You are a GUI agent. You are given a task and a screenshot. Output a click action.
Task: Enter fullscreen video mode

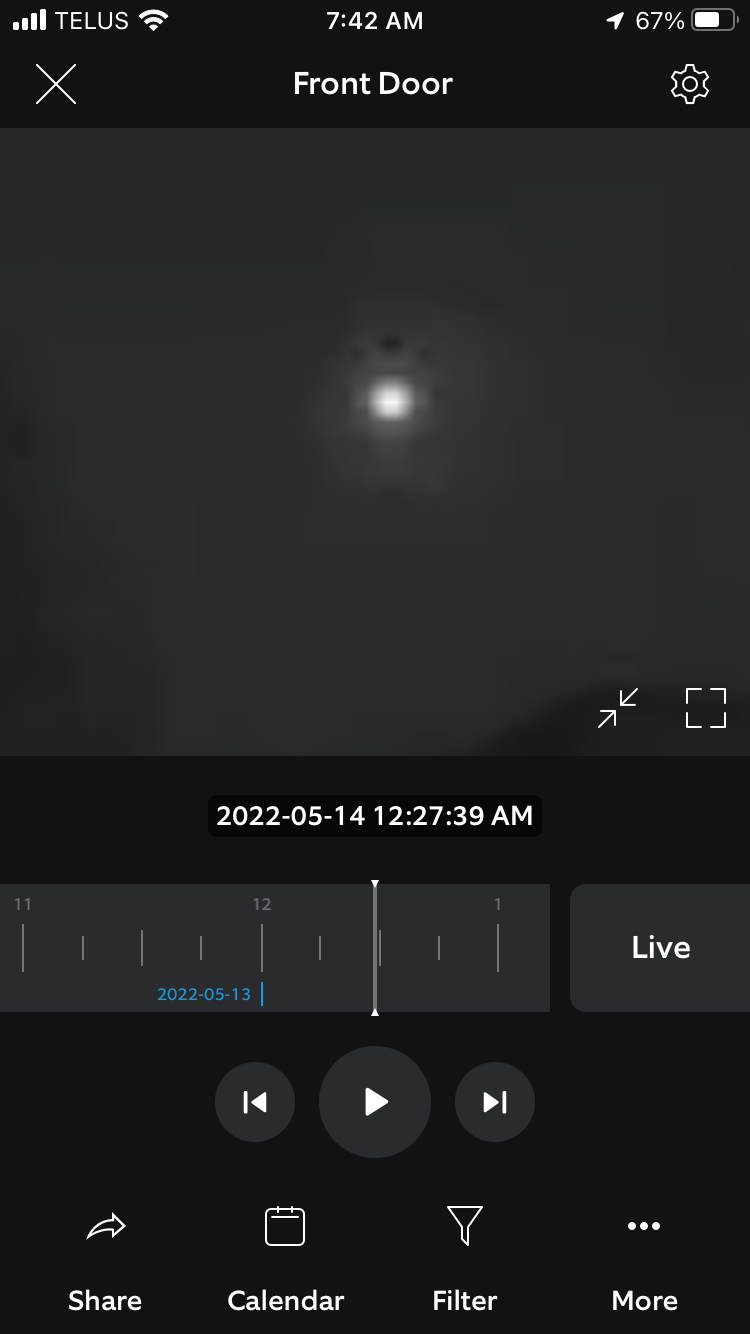coord(706,708)
